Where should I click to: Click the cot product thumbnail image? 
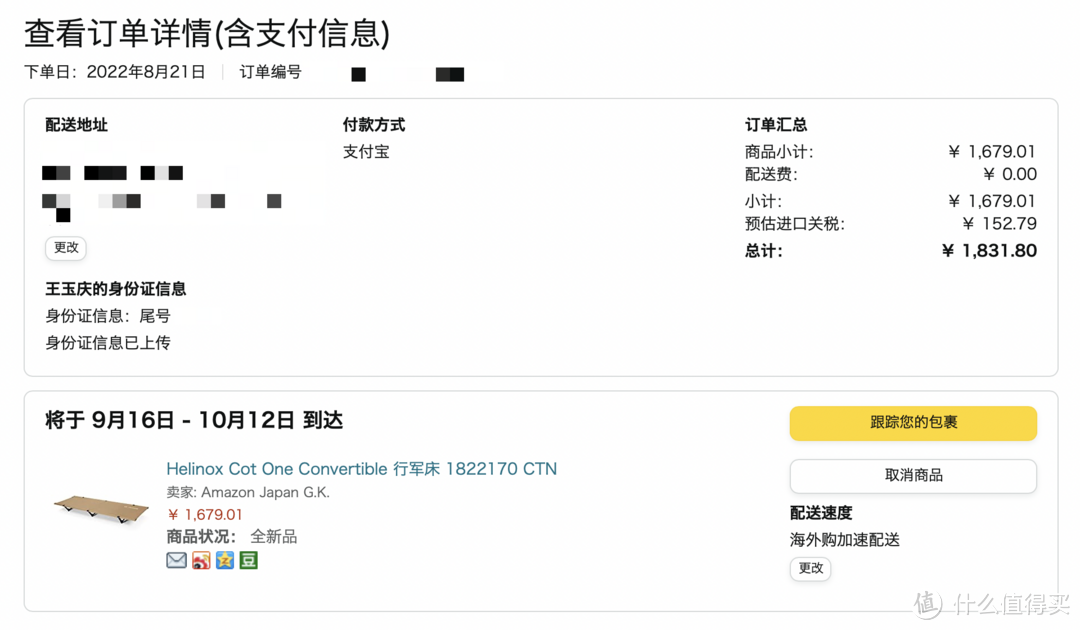[x=101, y=510]
